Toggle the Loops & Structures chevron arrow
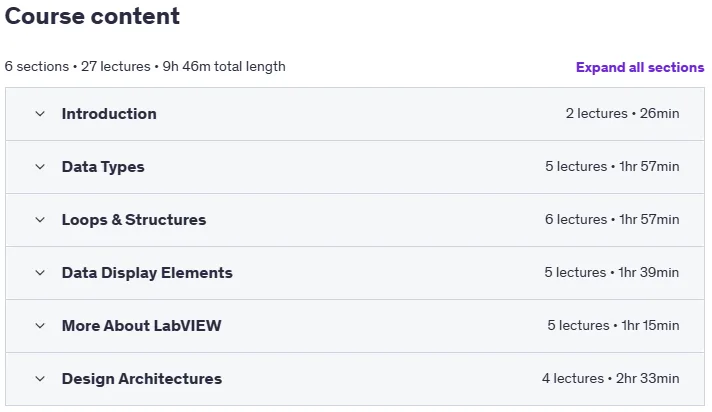Viewport: 712px width, 412px height. (40, 220)
